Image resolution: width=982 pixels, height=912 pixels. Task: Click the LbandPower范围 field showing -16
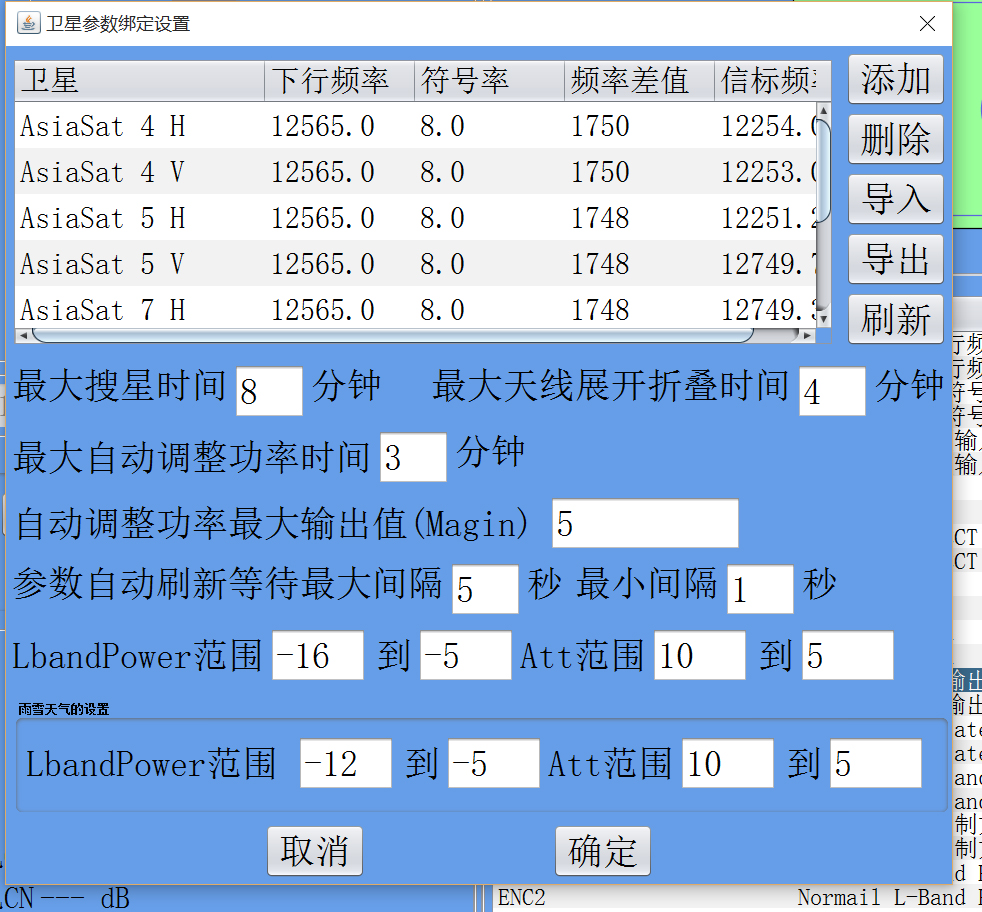318,656
